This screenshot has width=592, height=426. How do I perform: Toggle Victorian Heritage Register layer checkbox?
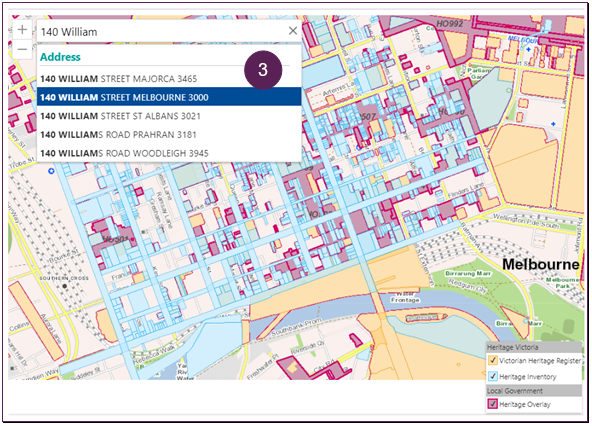coord(492,360)
